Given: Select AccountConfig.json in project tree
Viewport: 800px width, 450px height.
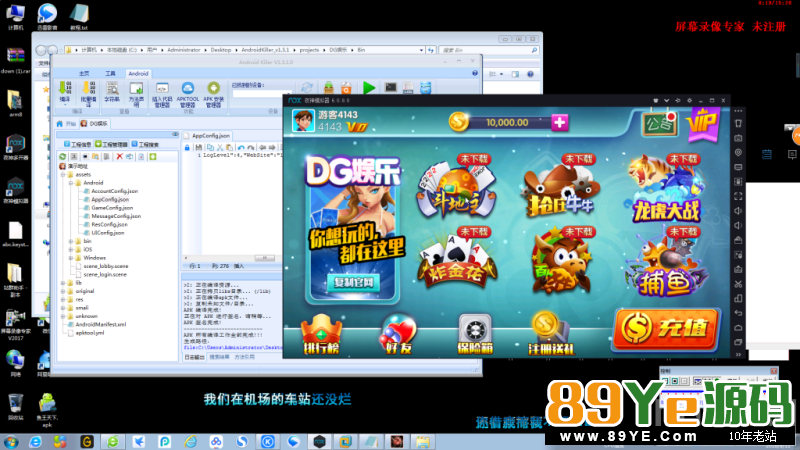Looking at the screenshot, I should point(114,191).
